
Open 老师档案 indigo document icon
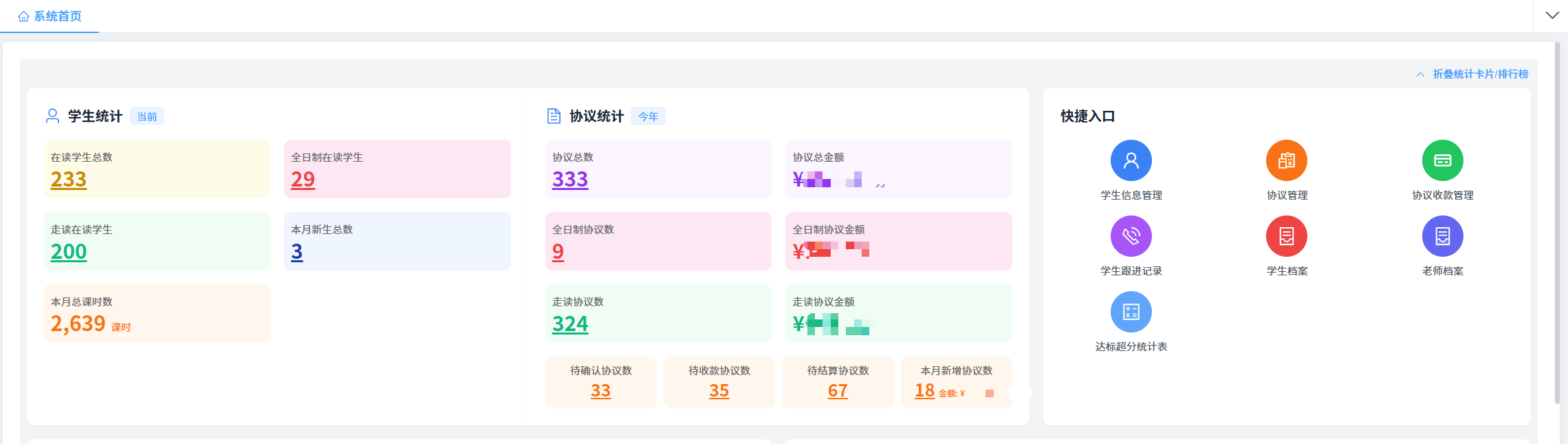[x=1442, y=236]
